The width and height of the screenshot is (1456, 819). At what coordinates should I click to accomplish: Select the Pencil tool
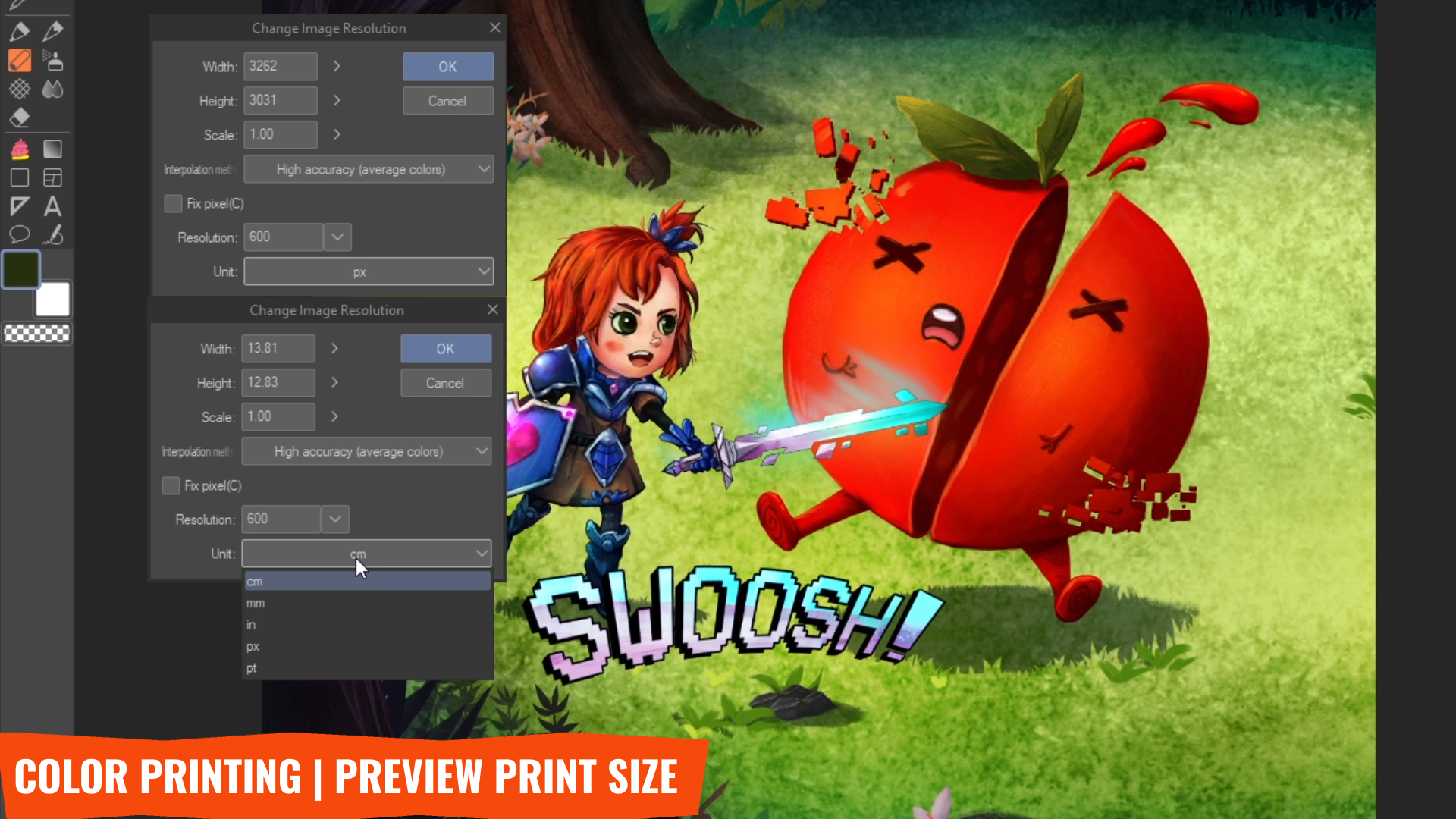(x=52, y=31)
